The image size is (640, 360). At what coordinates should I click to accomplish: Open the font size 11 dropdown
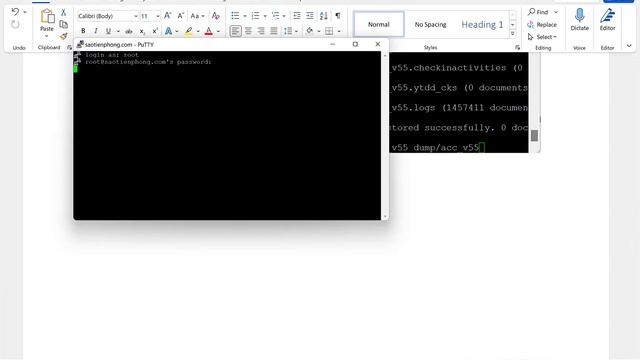158,16
